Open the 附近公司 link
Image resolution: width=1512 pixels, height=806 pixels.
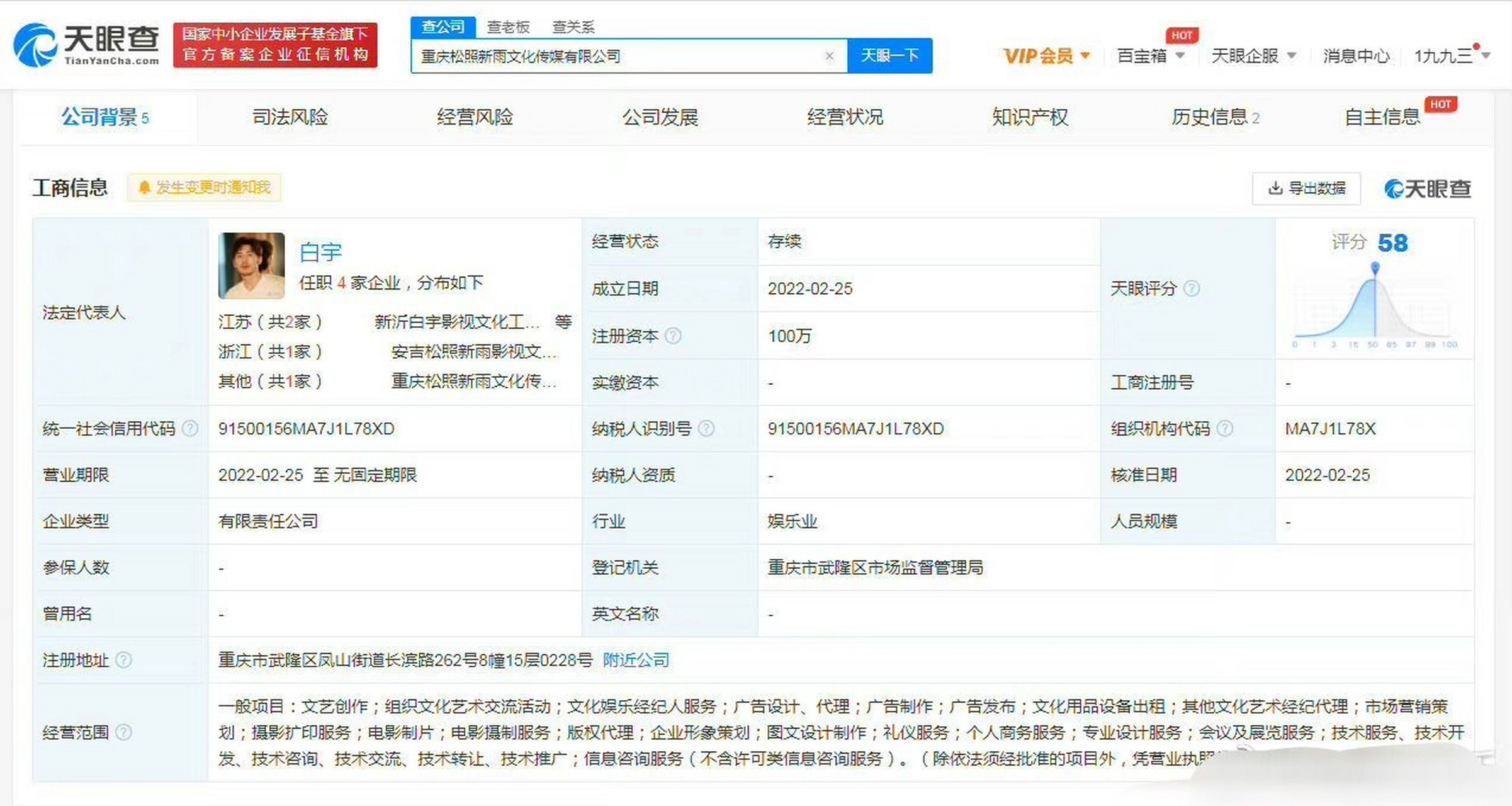(x=635, y=661)
